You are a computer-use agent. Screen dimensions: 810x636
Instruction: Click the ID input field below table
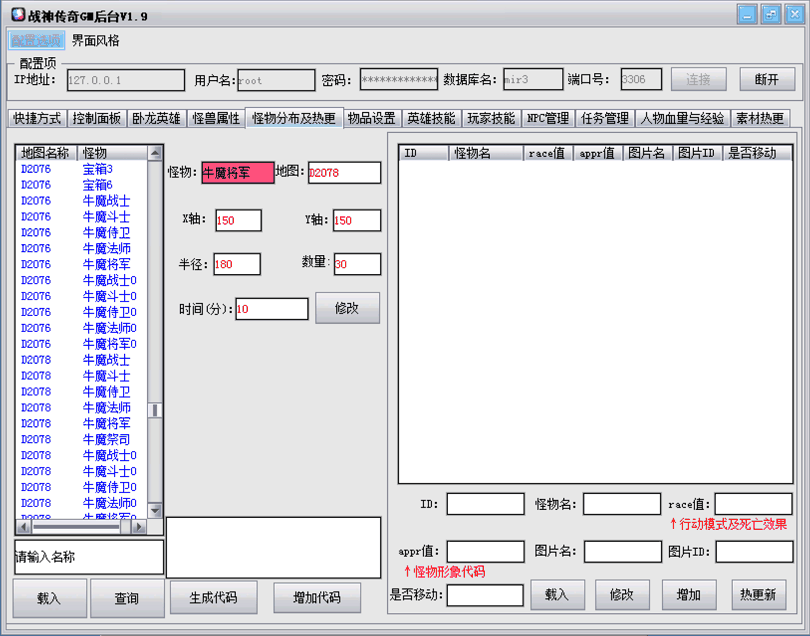[x=486, y=504]
